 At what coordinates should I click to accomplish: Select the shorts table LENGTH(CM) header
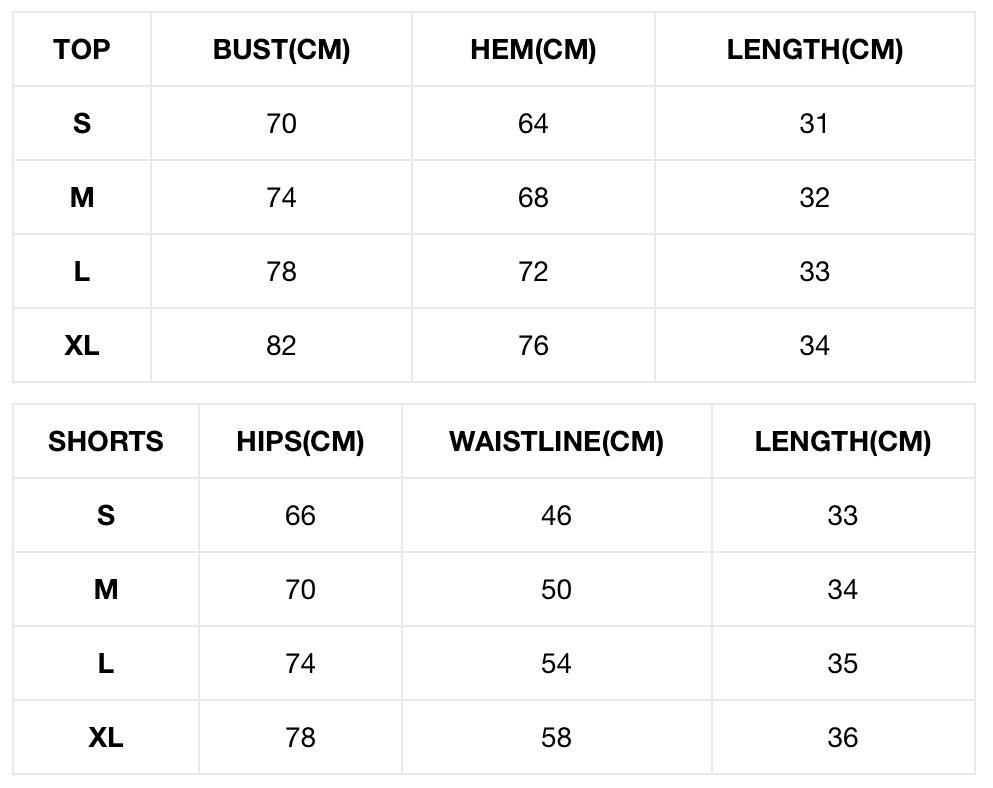pos(842,442)
